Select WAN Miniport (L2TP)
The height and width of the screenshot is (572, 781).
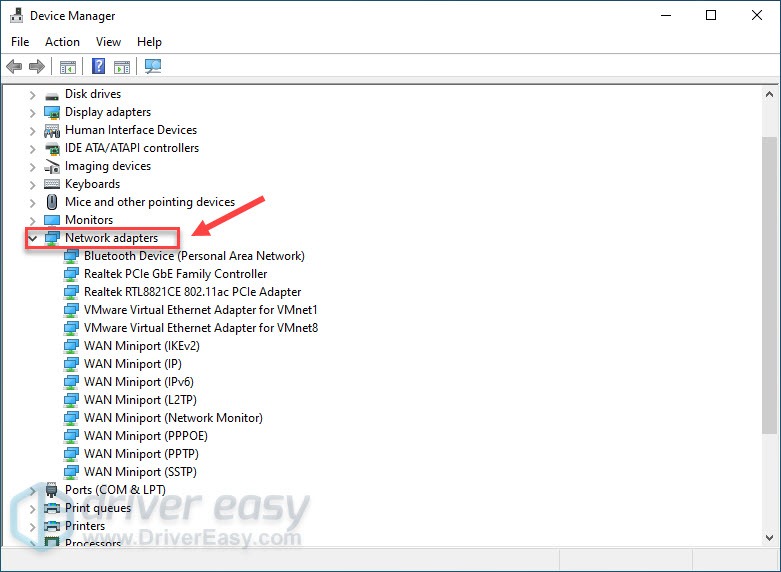pos(140,400)
